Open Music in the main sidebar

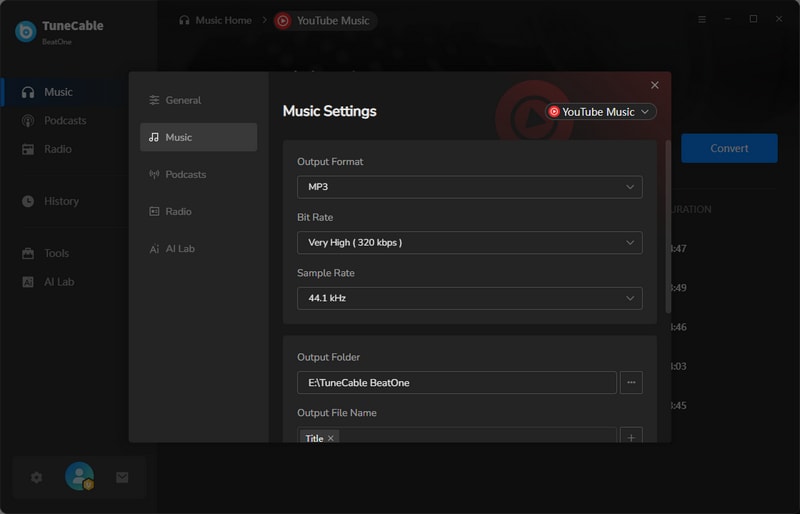coord(64,92)
